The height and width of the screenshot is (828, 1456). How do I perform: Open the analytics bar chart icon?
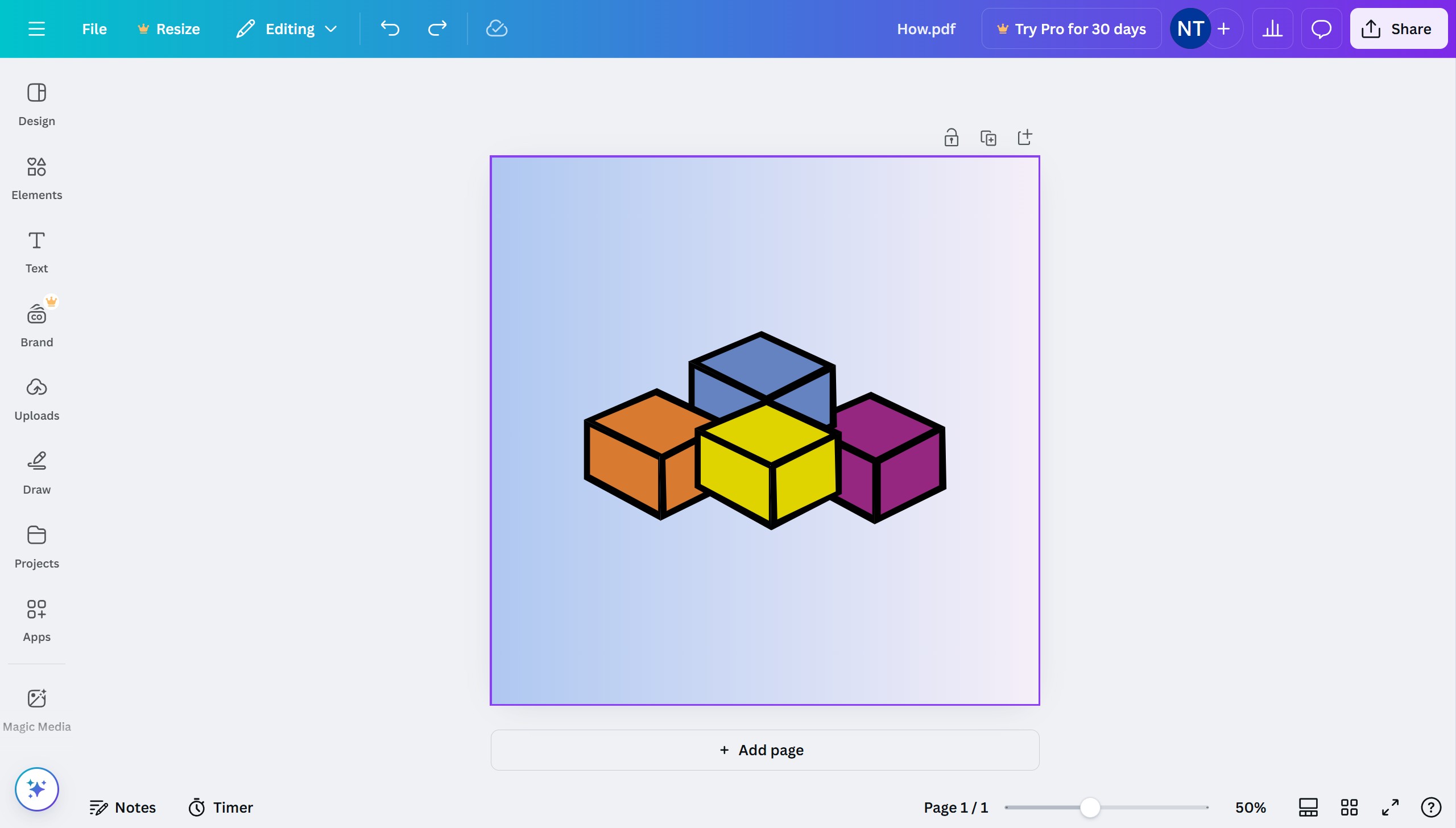point(1272,28)
